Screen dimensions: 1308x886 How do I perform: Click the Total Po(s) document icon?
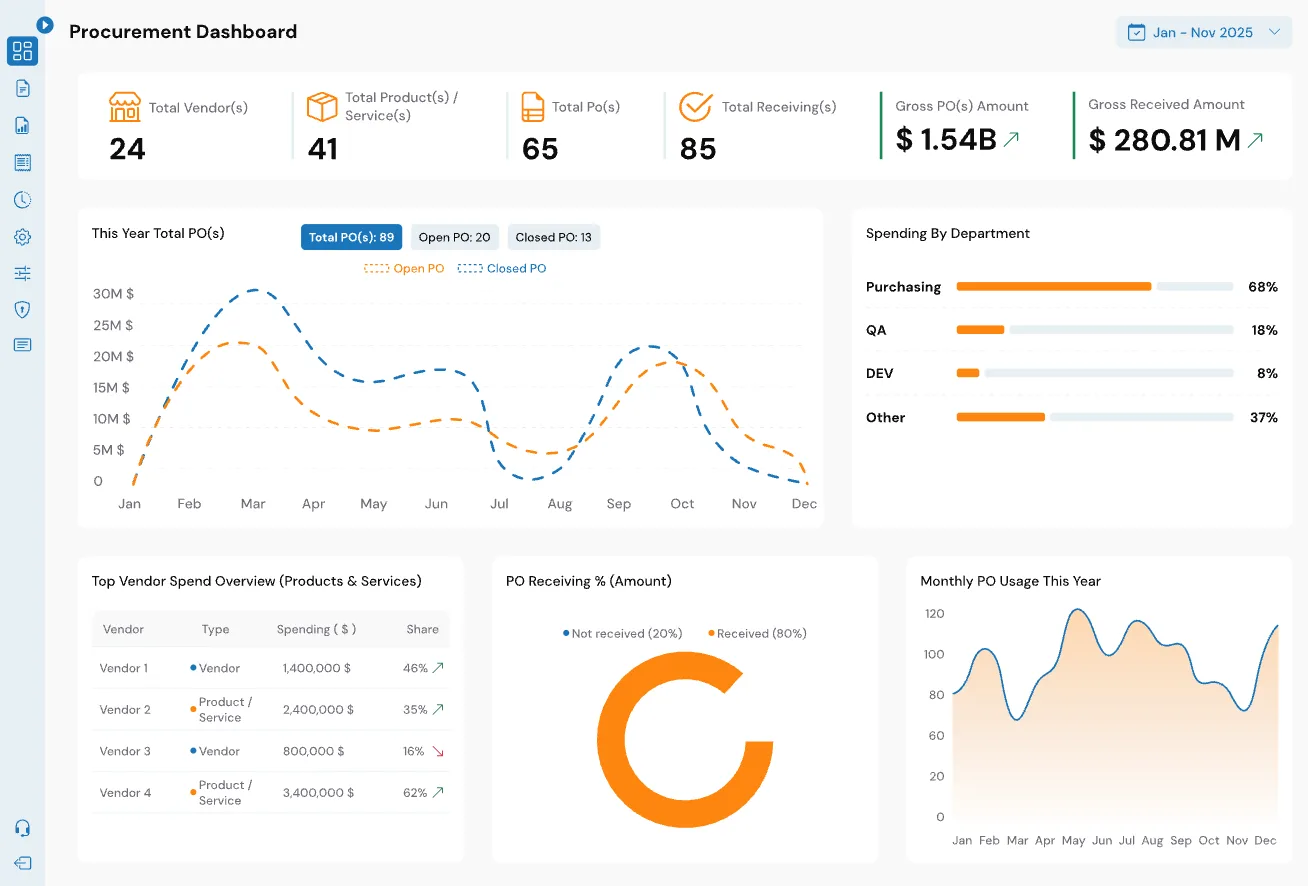[533, 107]
